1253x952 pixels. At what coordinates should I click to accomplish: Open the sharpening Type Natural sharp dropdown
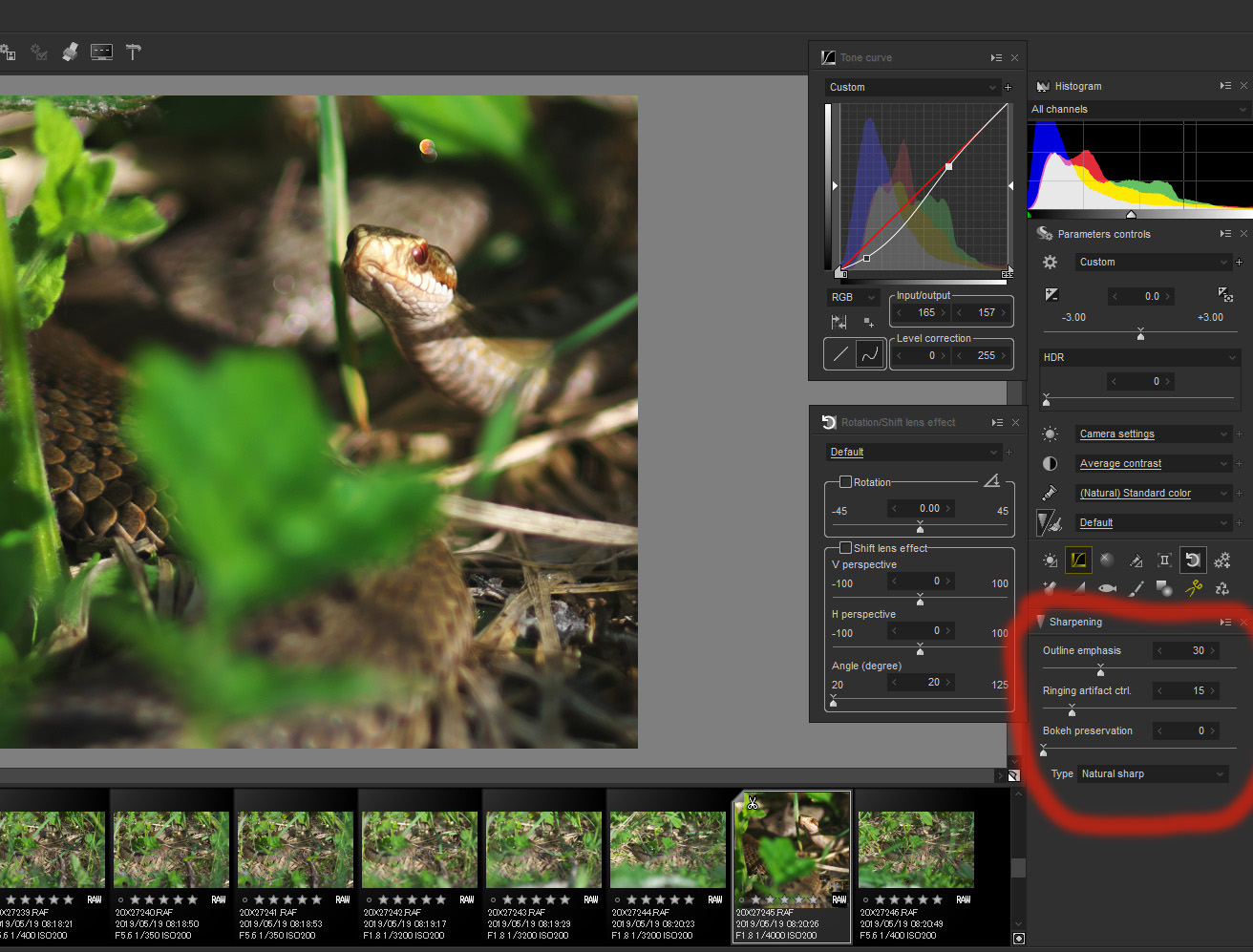[1153, 773]
